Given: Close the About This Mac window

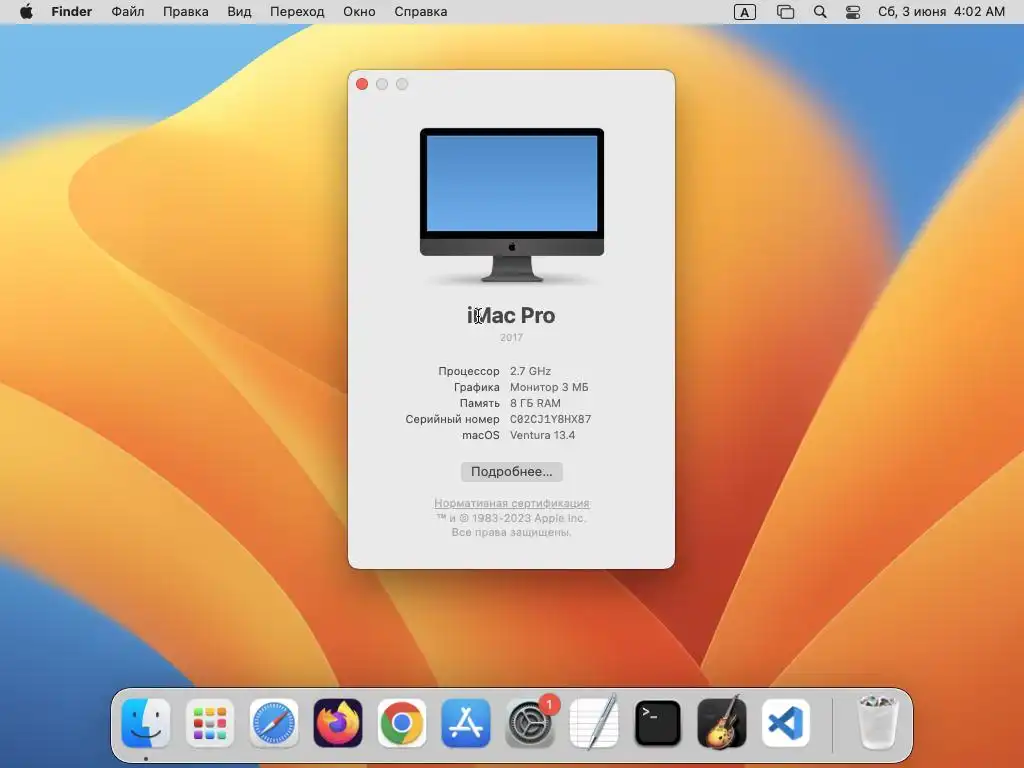Looking at the screenshot, I should coord(362,84).
